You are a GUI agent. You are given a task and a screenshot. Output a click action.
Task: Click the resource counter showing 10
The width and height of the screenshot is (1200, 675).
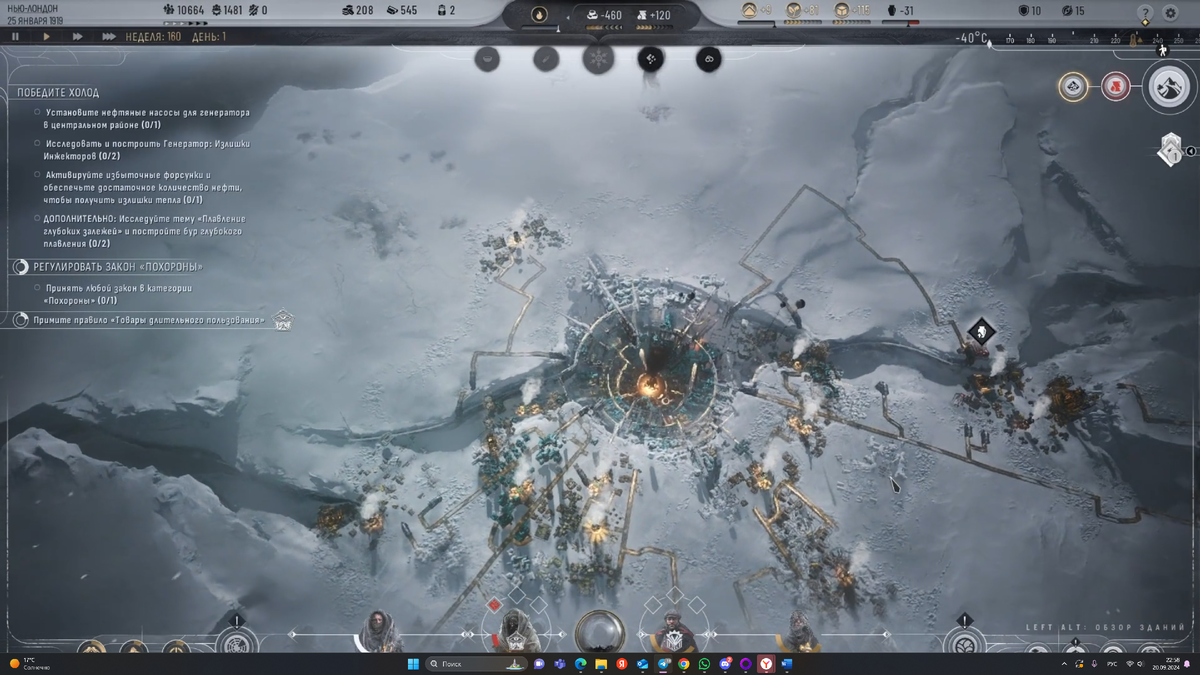(x=1029, y=11)
